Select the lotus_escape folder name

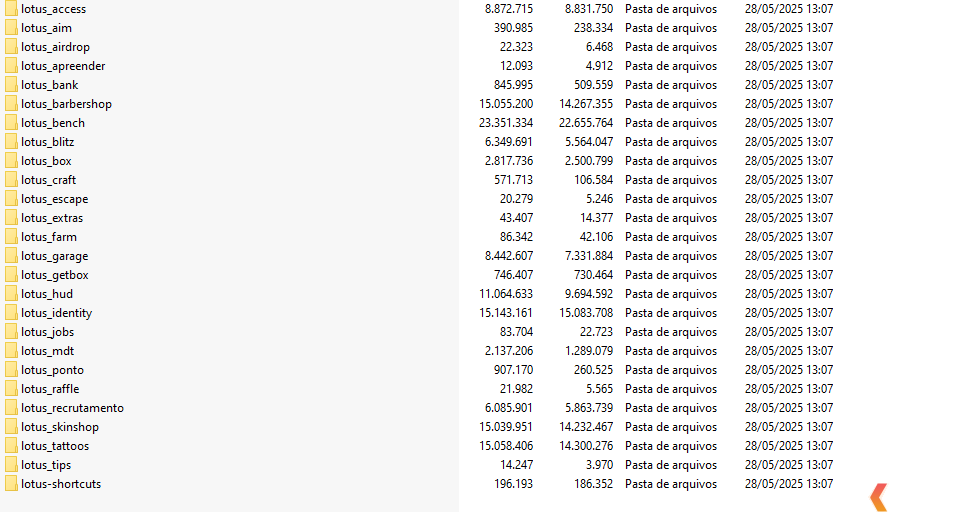click(54, 199)
